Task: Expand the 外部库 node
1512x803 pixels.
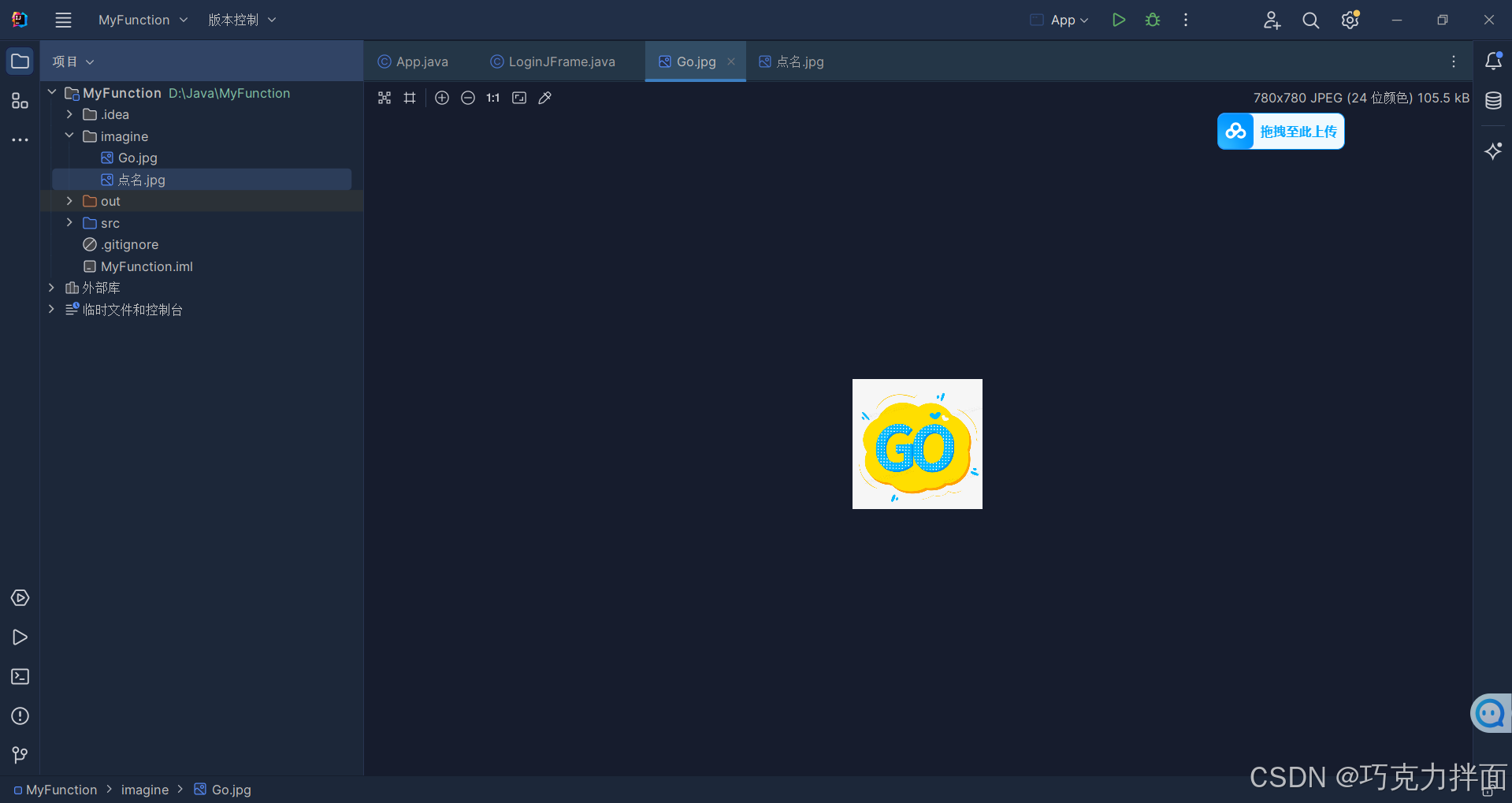Action: (x=52, y=288)
